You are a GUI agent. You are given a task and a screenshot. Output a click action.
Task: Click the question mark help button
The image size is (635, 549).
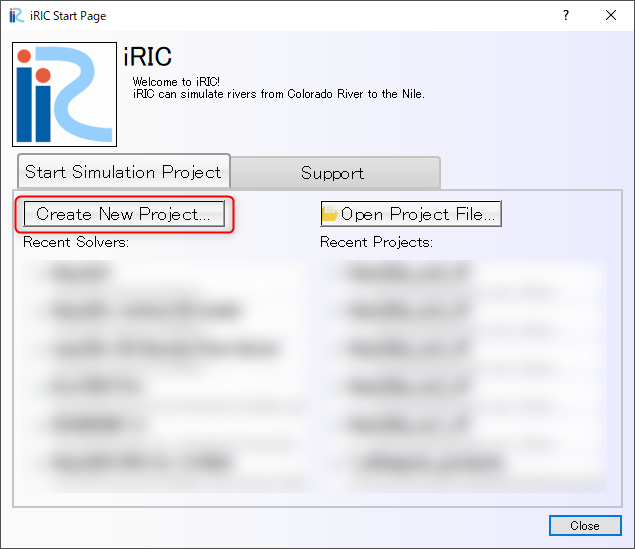click(x=566, y=15)
